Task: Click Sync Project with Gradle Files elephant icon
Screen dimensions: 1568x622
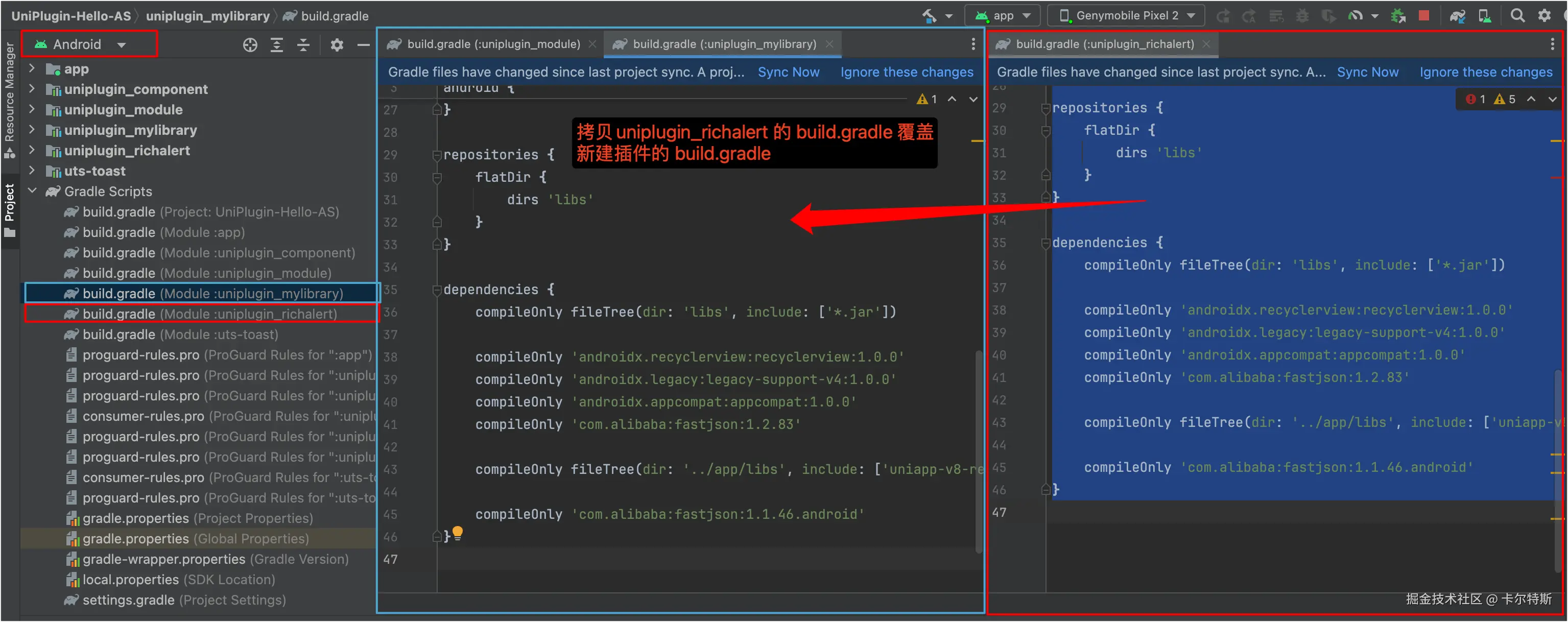Action: pos(1457,16)
